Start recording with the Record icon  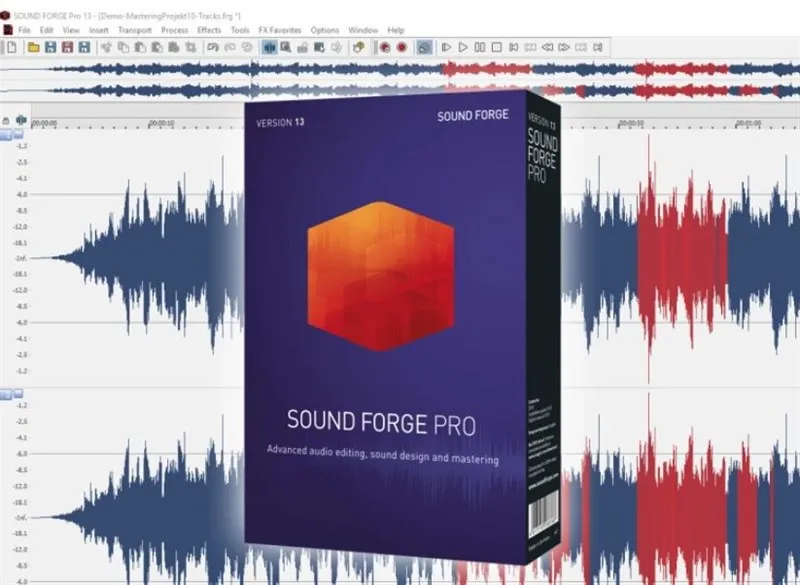(x=401, y=46)
